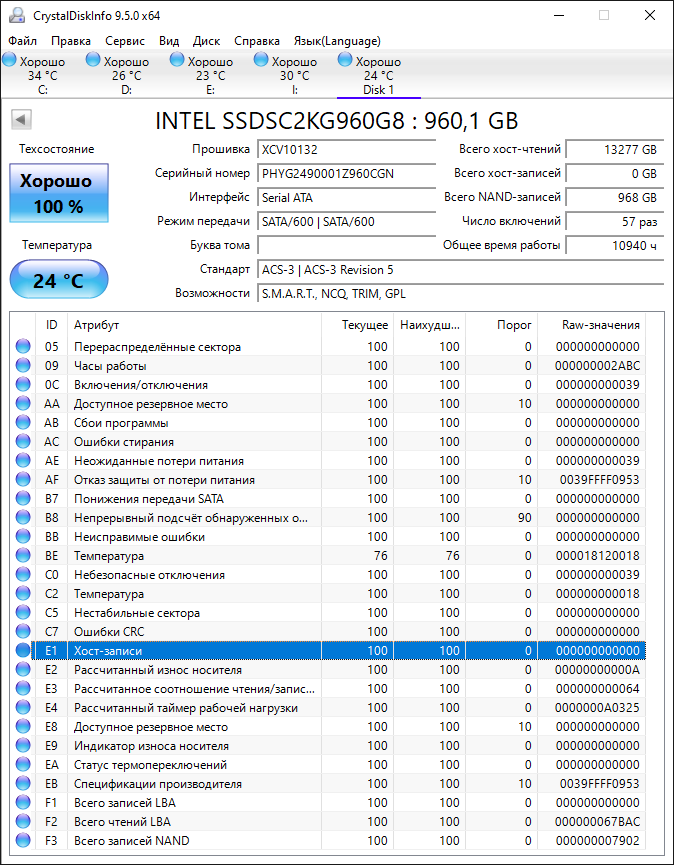Click status orb for drive D:

click(x=94, y=60)
